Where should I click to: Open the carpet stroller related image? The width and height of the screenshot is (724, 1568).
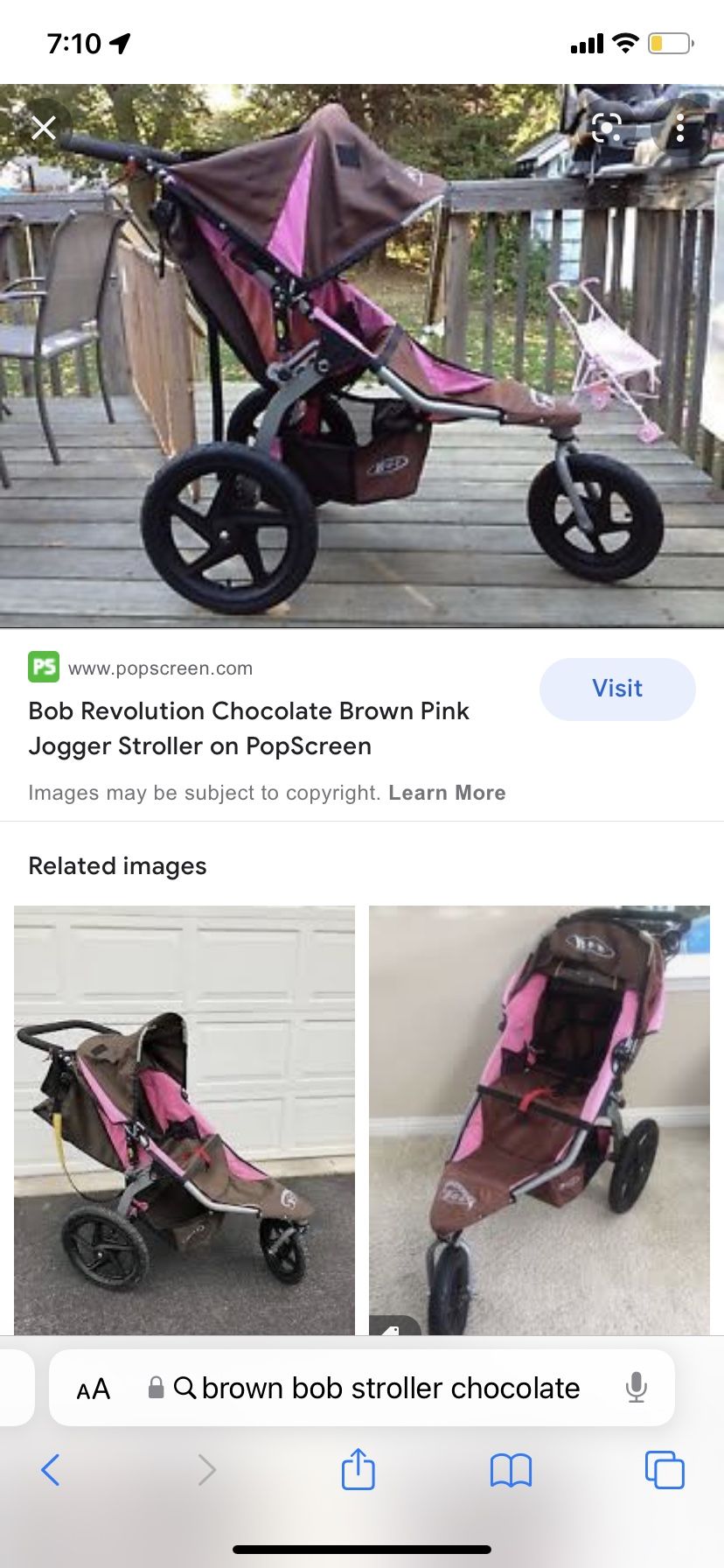[x=540, y=1120]
